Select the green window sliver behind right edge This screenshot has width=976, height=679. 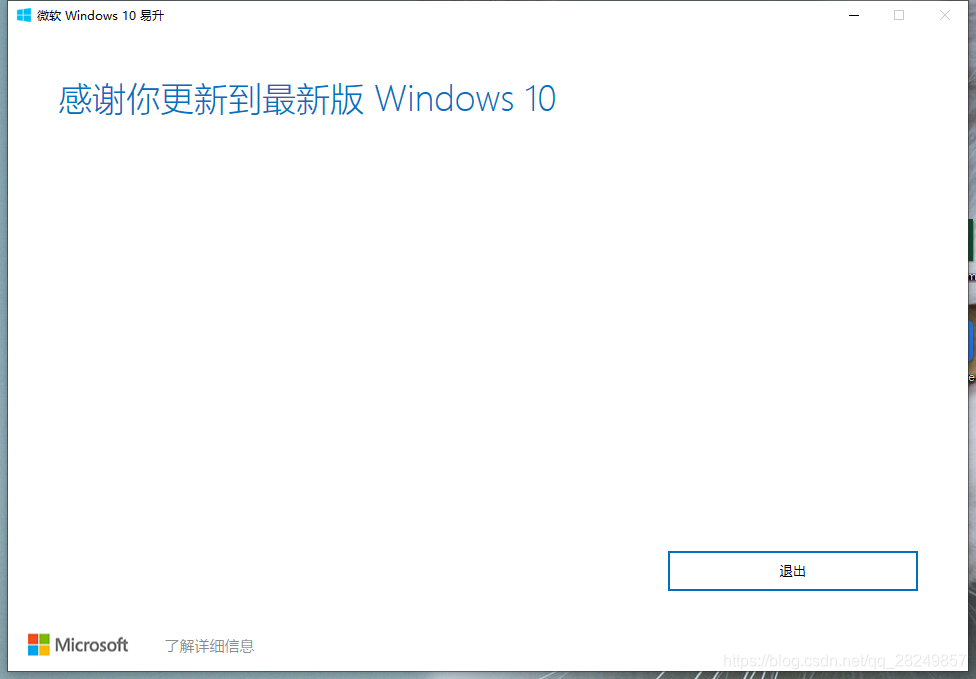click(x=972, y=240)
